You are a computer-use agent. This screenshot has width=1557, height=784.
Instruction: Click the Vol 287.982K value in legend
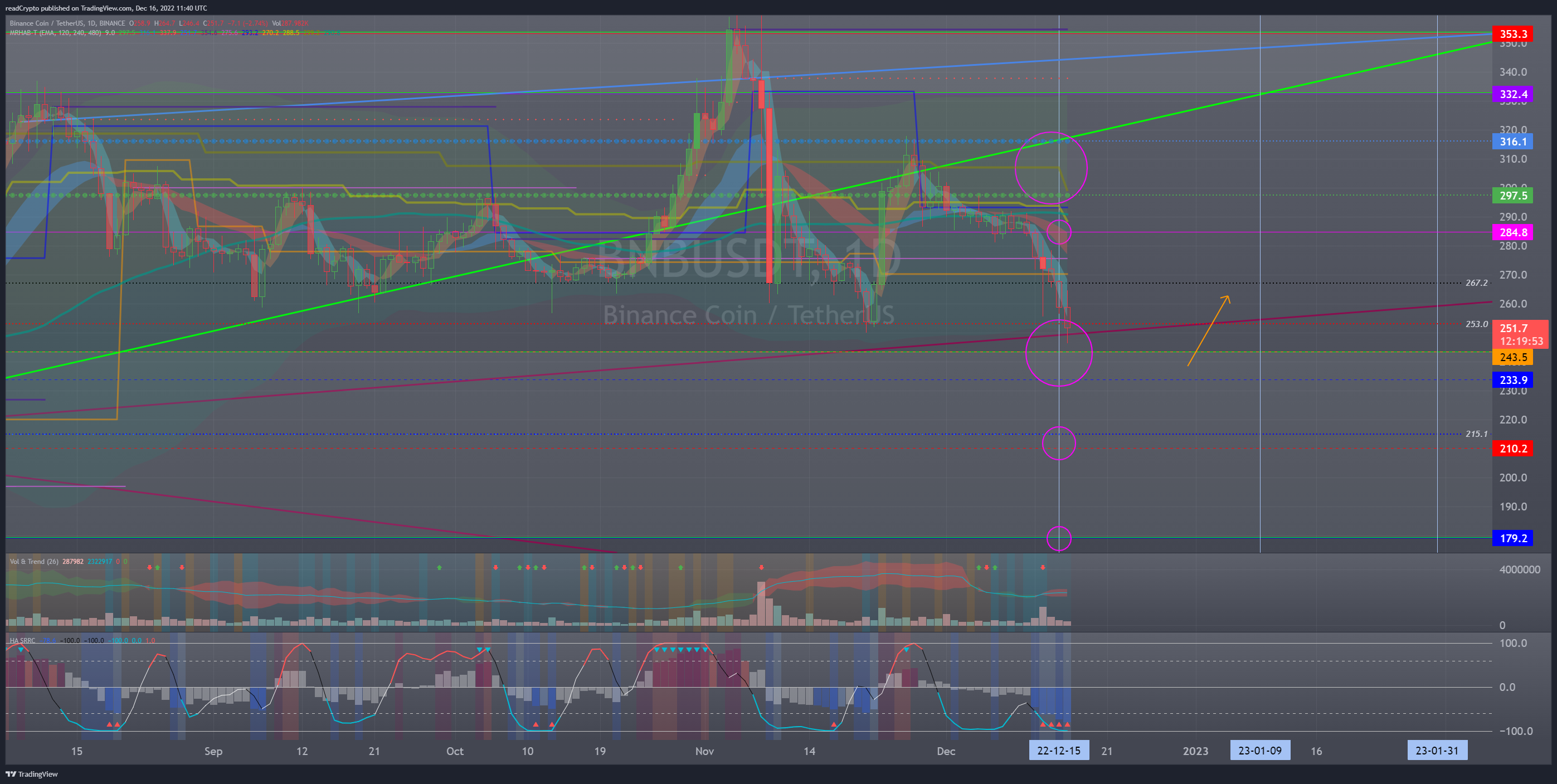[x=290, y=23]
